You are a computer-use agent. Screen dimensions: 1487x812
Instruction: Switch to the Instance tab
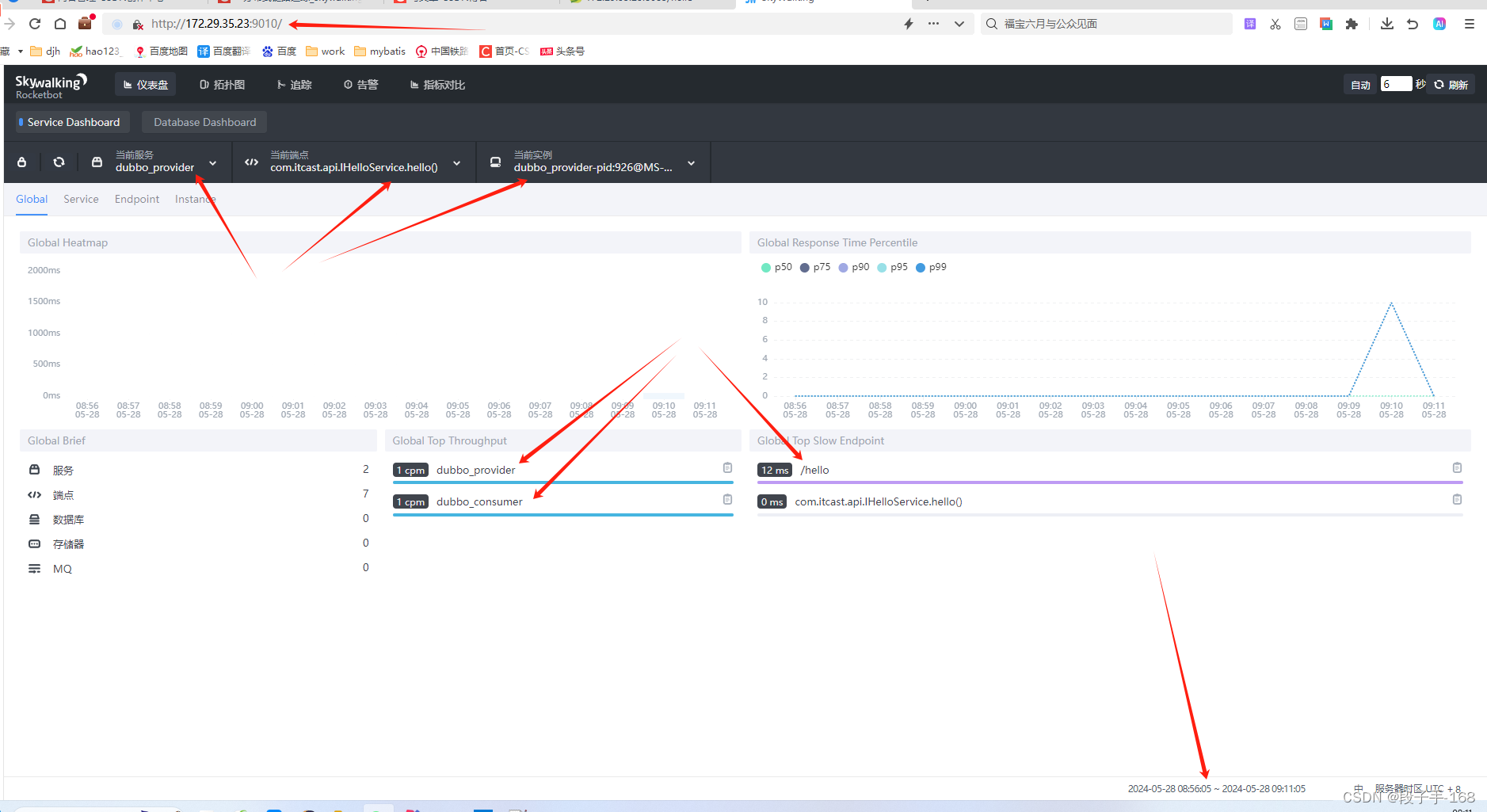pyautogui.click(x=195, y=199)
